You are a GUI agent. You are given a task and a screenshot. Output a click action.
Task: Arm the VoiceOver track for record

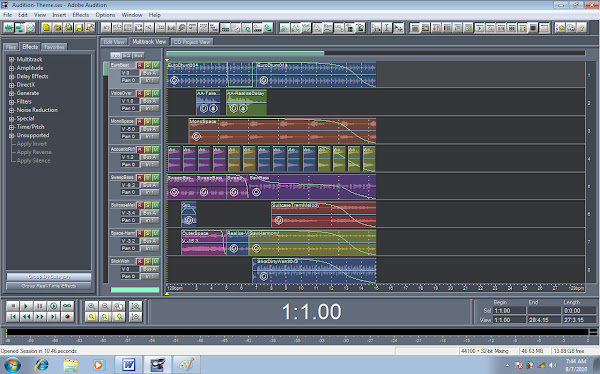click(x=140, y=93)
